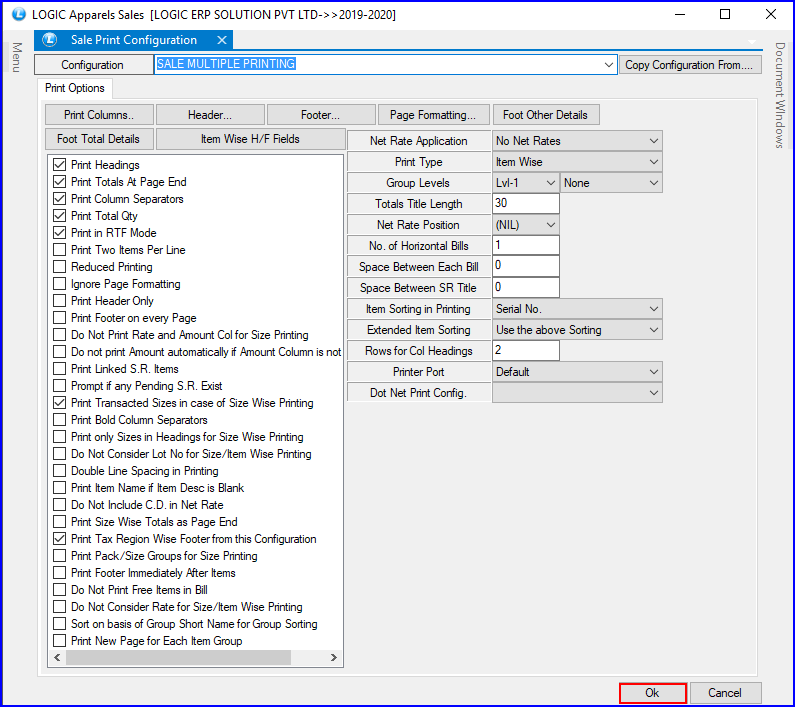This screenshot has height=707, width=795.
Task: Toggle Print Bold Column Separators
Action: click(60, 419)
